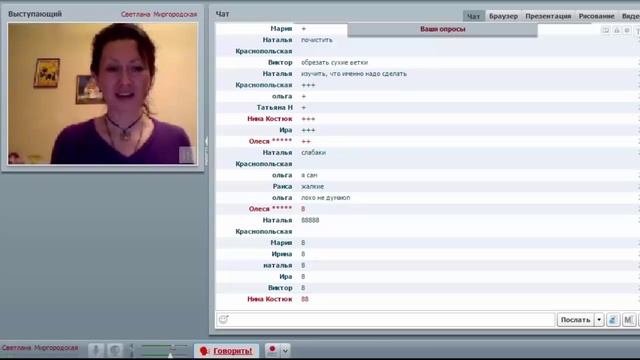Click the red record button
This screenshot has height=360, width=640.
pyautogui.click(x=272, y=350)
